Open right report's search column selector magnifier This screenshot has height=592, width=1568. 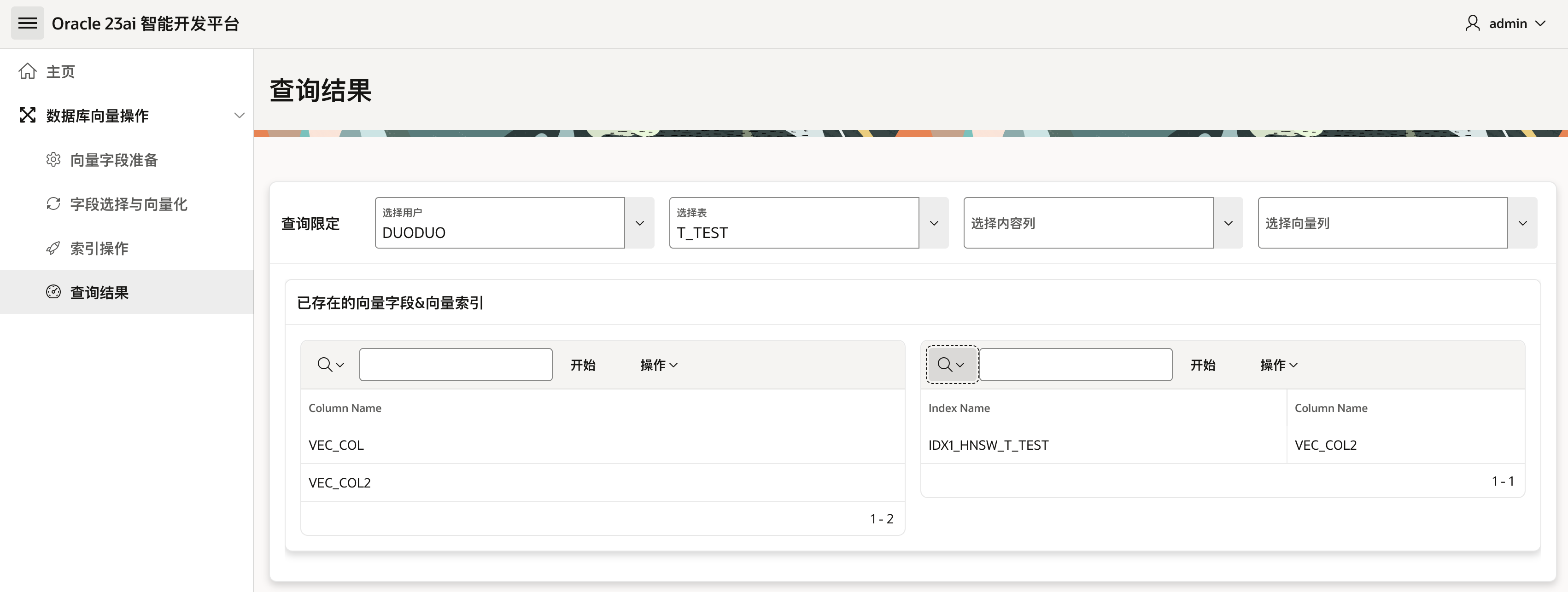[951, 365]
